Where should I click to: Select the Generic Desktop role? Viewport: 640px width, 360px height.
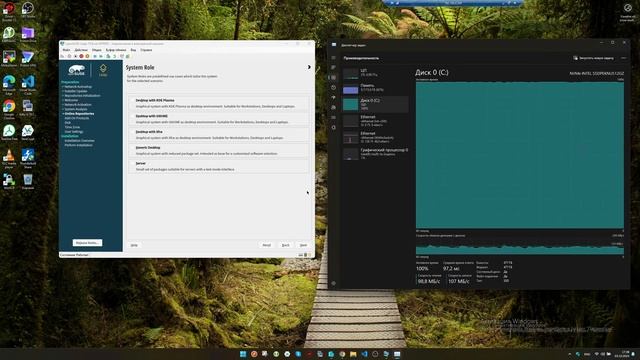(x=219, y=151)
